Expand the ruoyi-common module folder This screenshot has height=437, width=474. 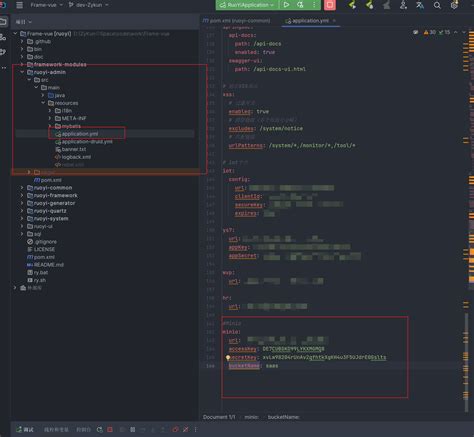(22, 188)
